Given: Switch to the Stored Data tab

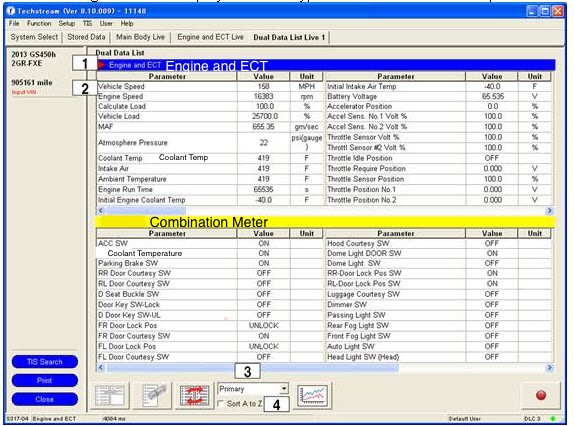Looking at the screenshot, I should click(86, 37).
